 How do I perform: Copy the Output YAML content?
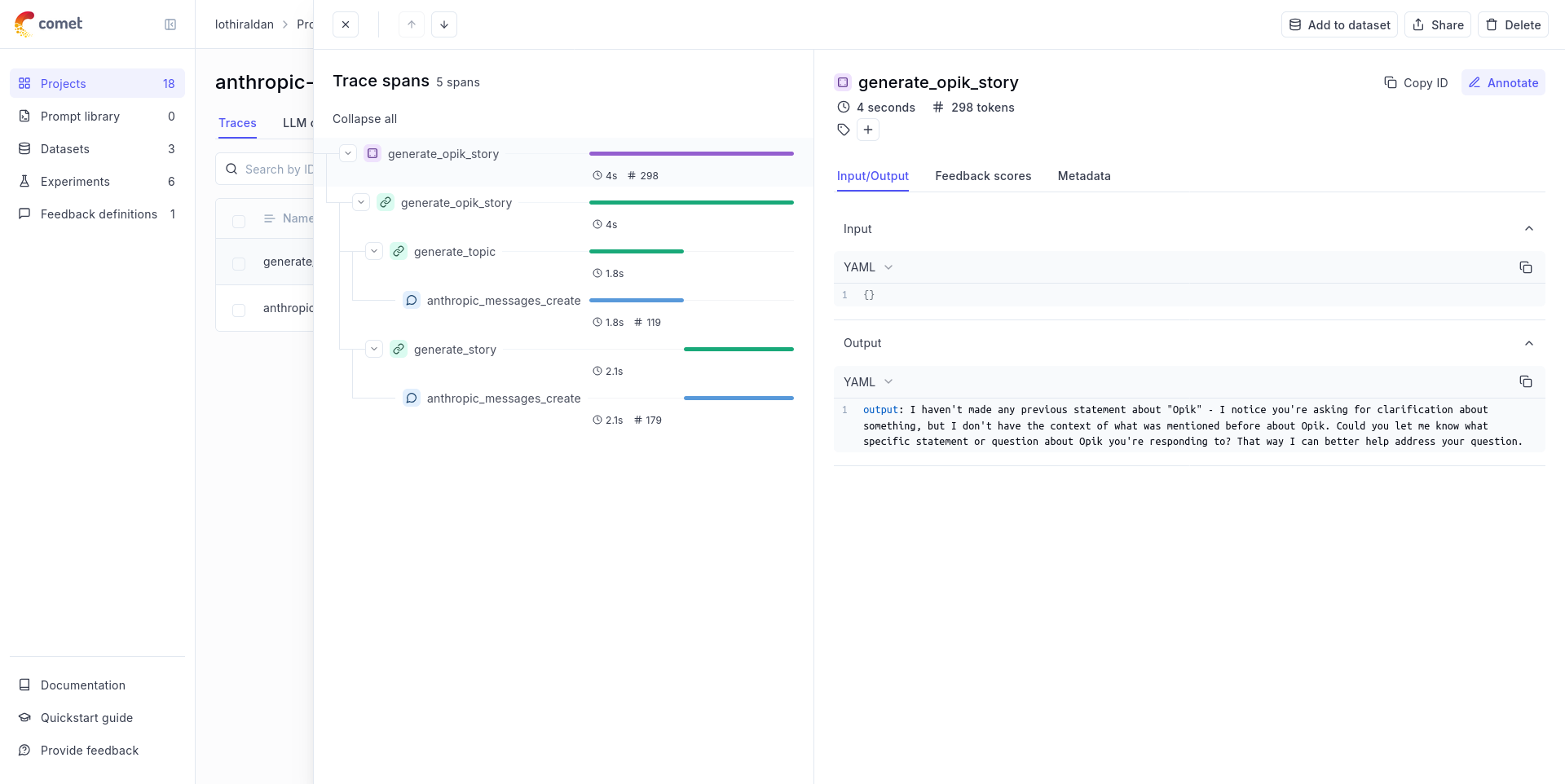(1525, 381)
